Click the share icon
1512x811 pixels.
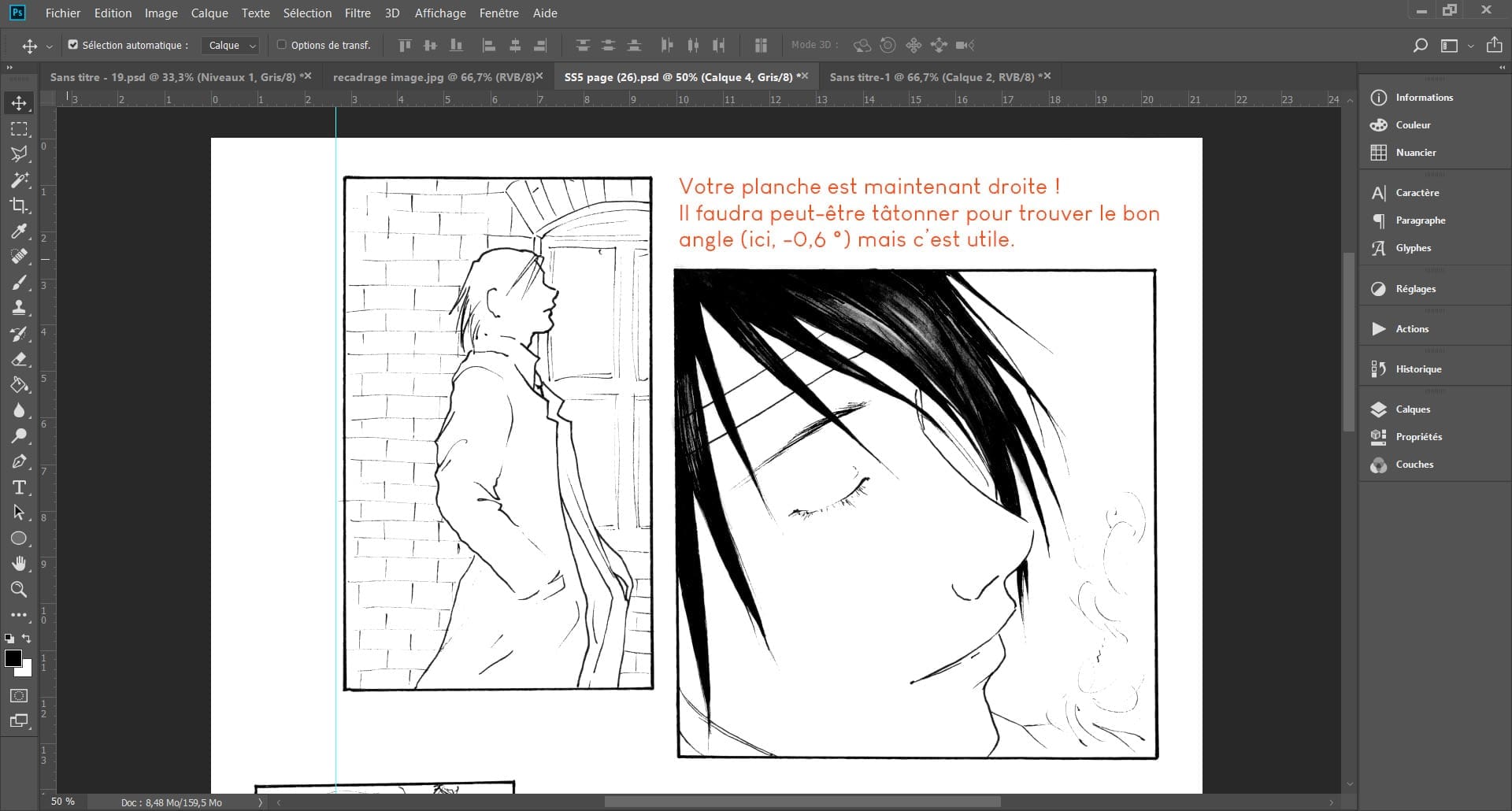[1494, 45]
